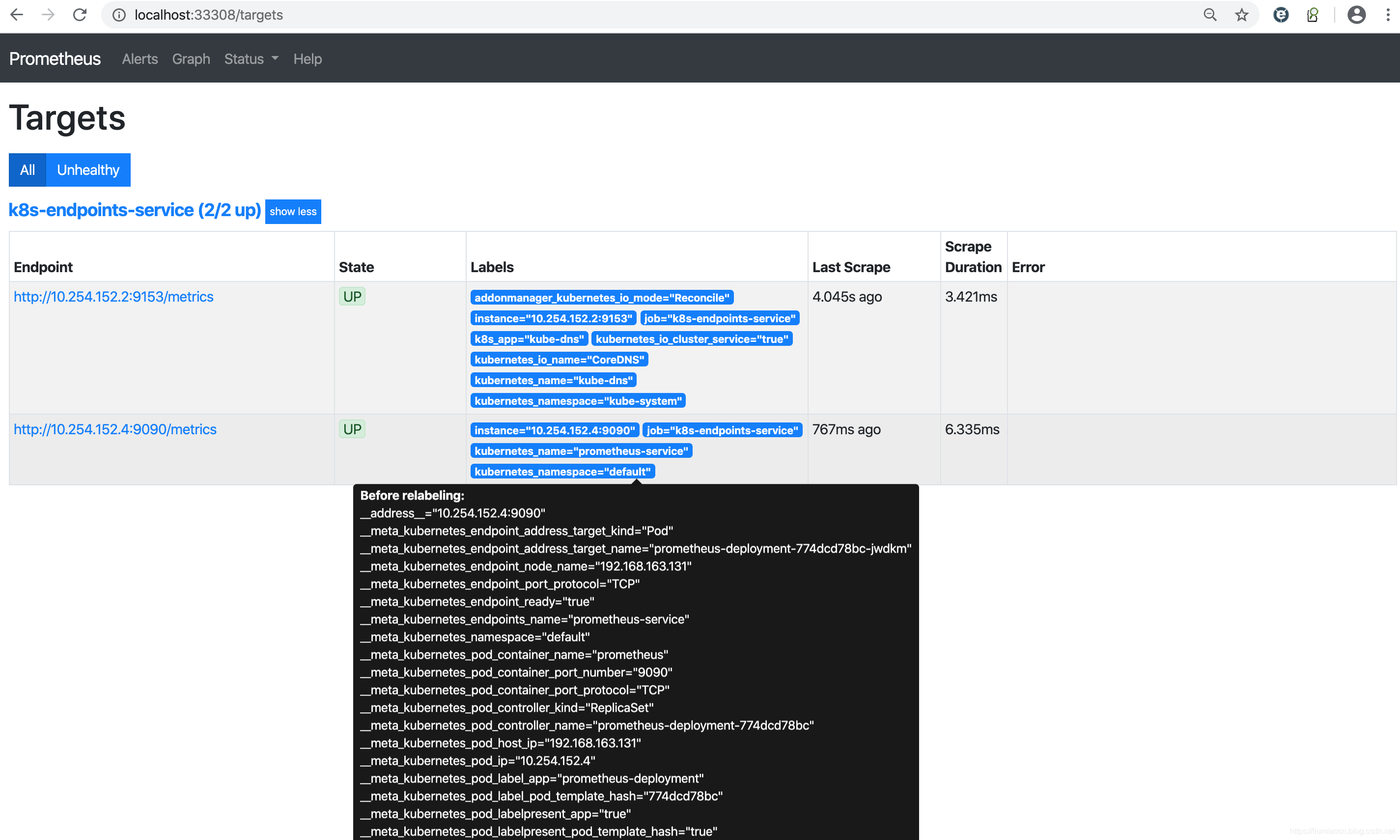Click the Before relabeling: tooltip heading
1400x840 pixels.
[x=412, y=495]
